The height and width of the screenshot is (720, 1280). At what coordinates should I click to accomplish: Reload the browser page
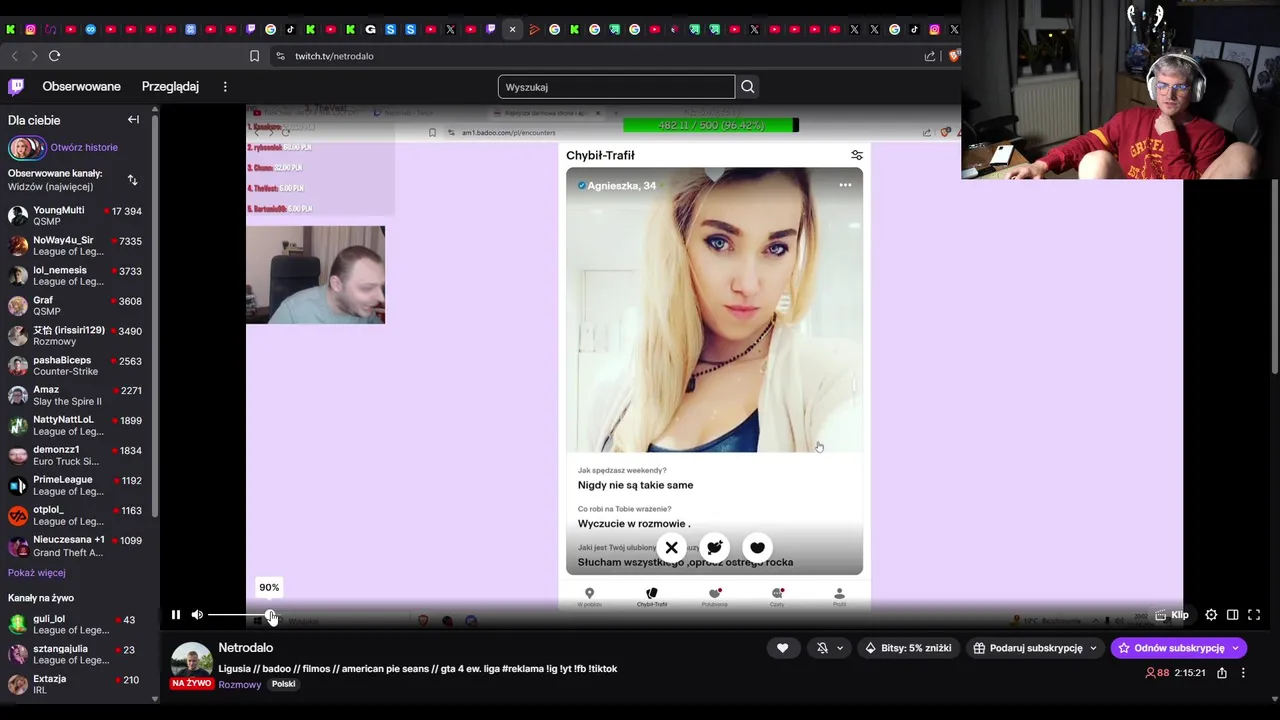[54, 56]
